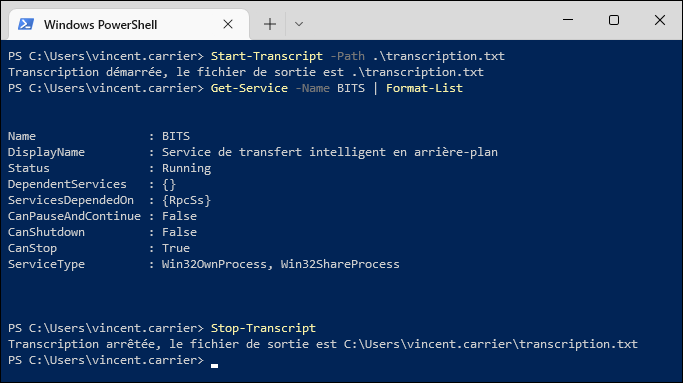Click the Running status value
Viewport: 683px width, 383px height.
point(186,168)
